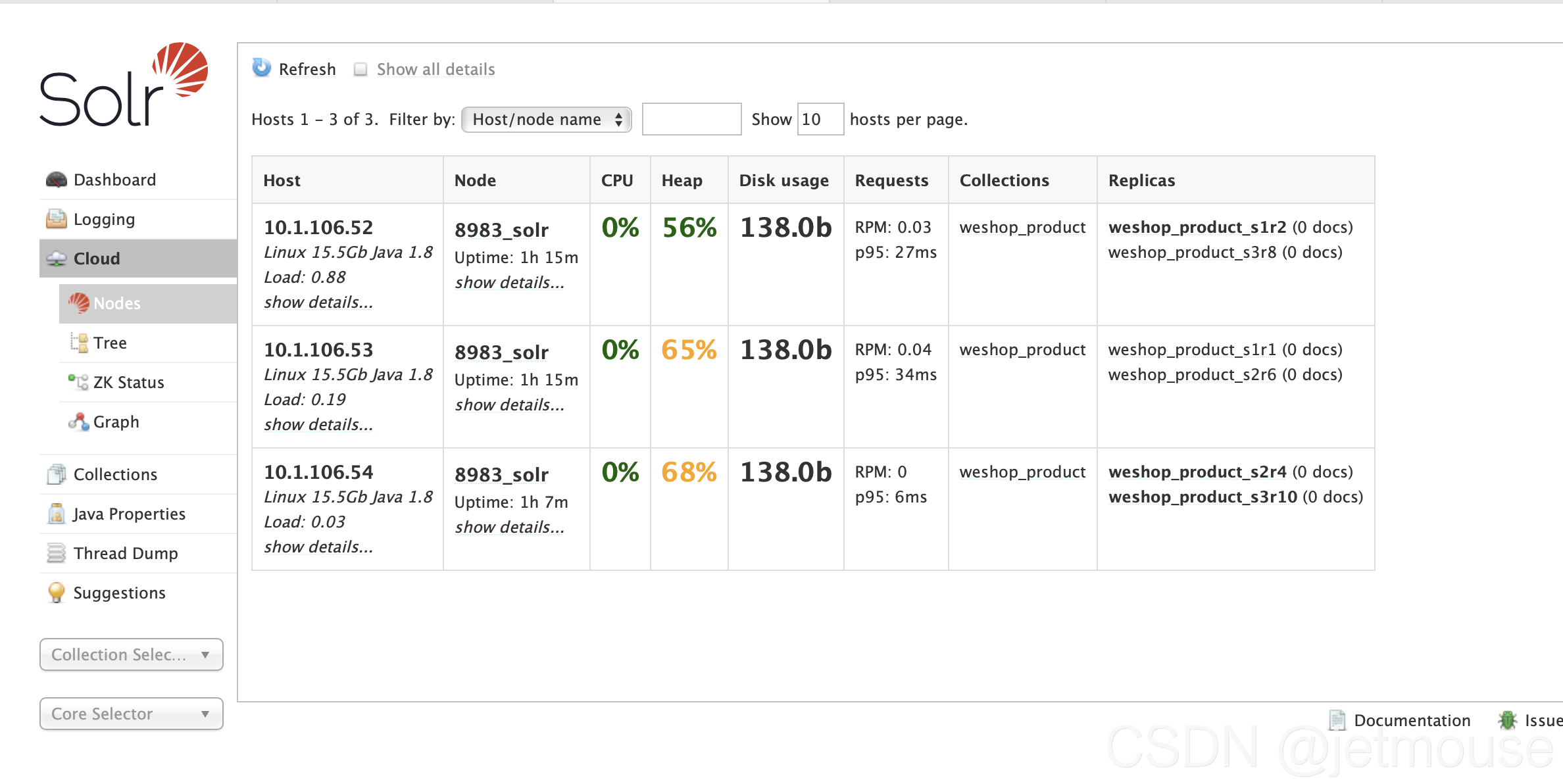The height and width of the screenshot is (784, 1563).
Task: Click the Tree hierarchy icon
Action: click(x=80, y=342)
